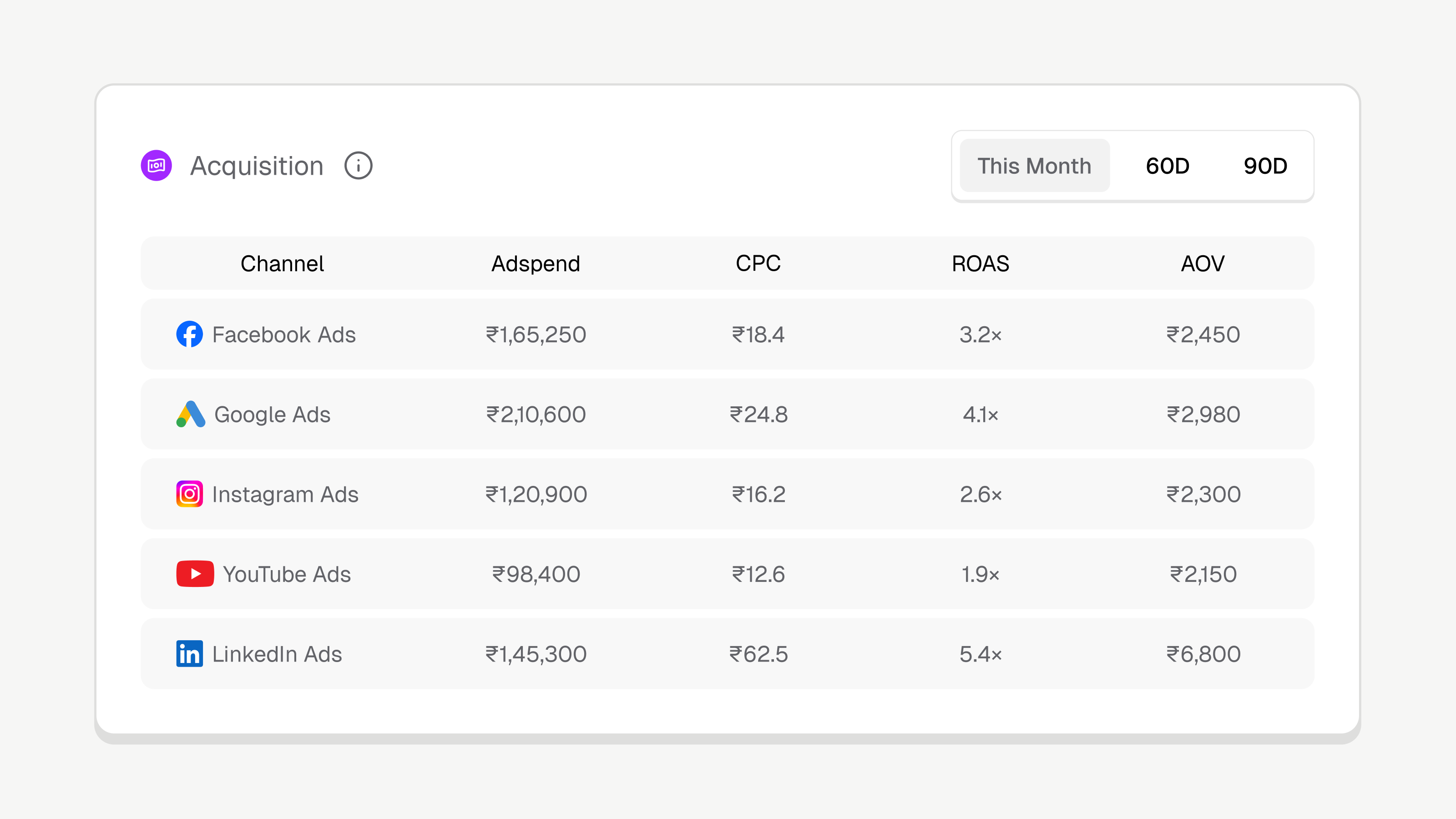Sort by the CPC column header
Screen dimensions: 1456x819
coord(758,263)
